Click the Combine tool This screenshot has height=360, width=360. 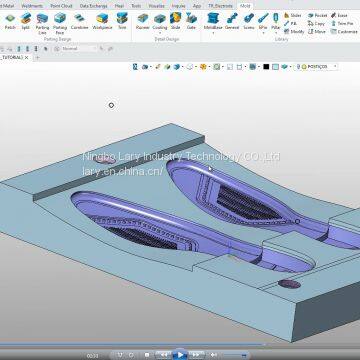pos(79,21)
